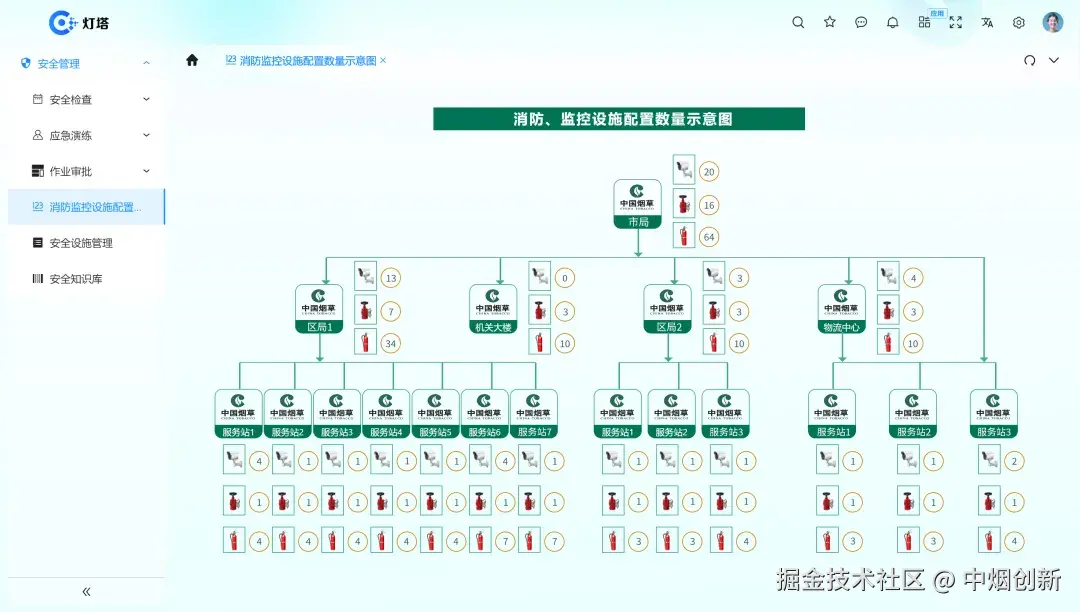Open the notifications bell icon
Screen dimensions: 1080x612
pos(892,22)
